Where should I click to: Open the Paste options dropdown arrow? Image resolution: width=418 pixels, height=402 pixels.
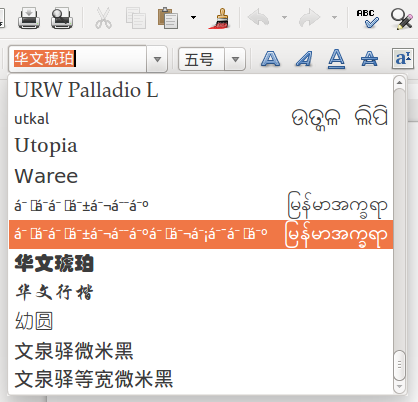(193, 17)
